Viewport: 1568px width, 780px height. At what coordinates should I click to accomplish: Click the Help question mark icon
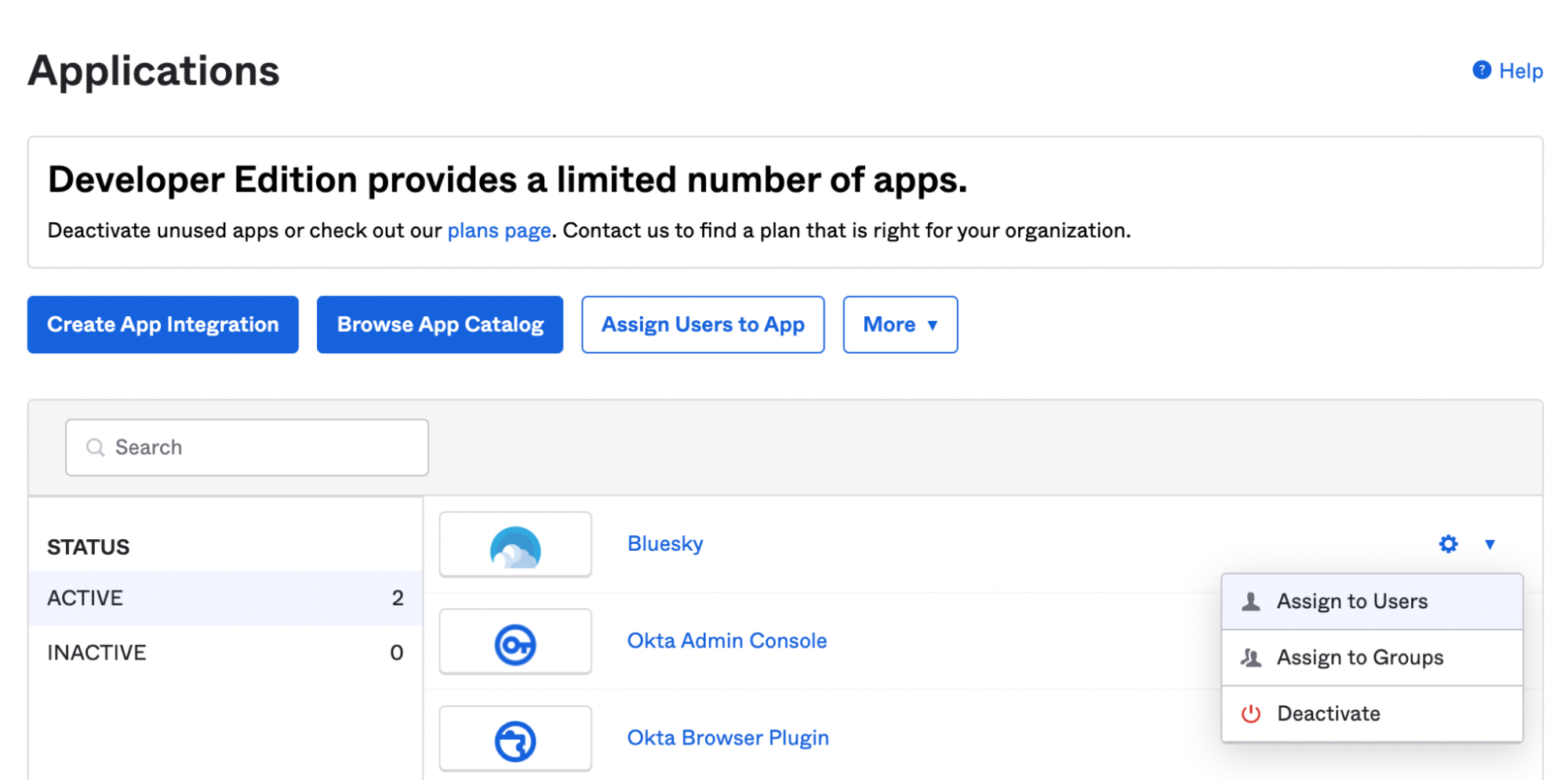pos(1481,71)
